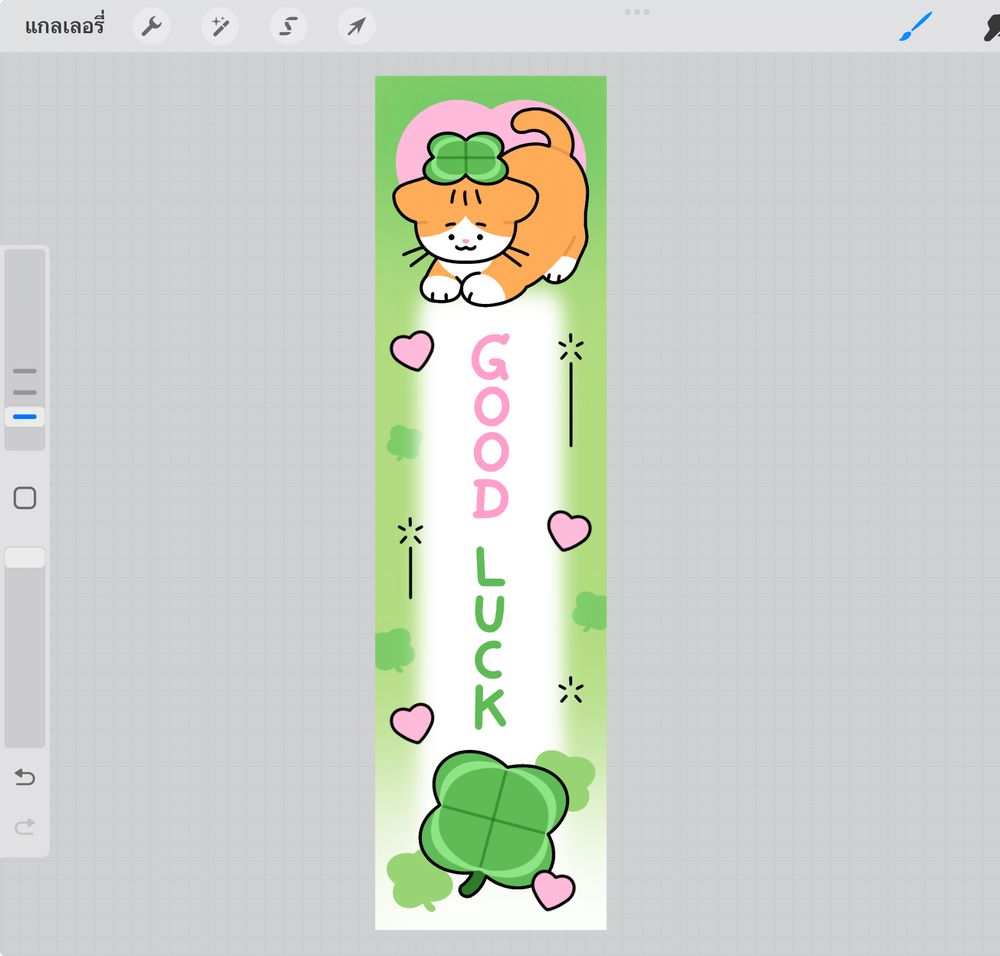Viewport: 1000px width, 956px height.
Task: Tap the large four-leaf clover on the canvas
Action: (x=492, y=823)
